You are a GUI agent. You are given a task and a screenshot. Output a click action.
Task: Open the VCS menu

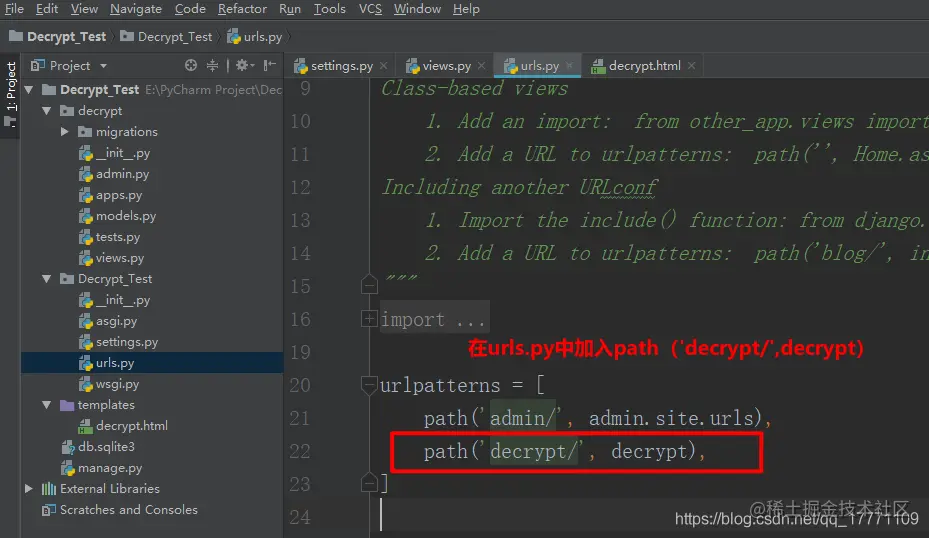(370, 9)
